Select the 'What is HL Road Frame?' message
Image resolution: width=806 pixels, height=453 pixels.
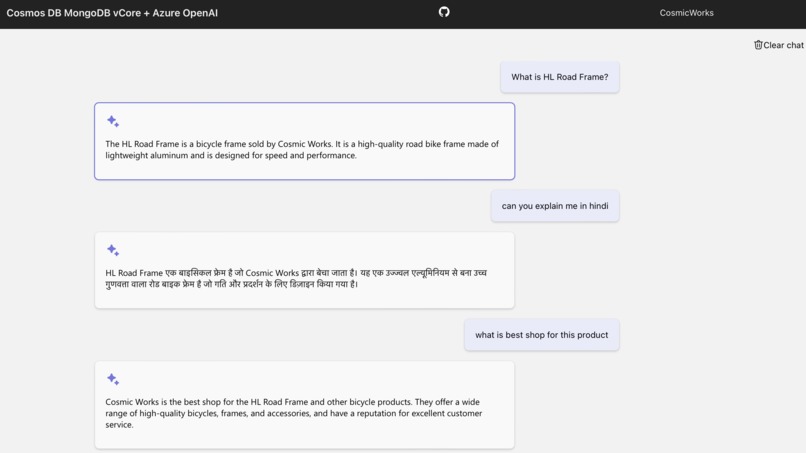(x=559, y=77)
